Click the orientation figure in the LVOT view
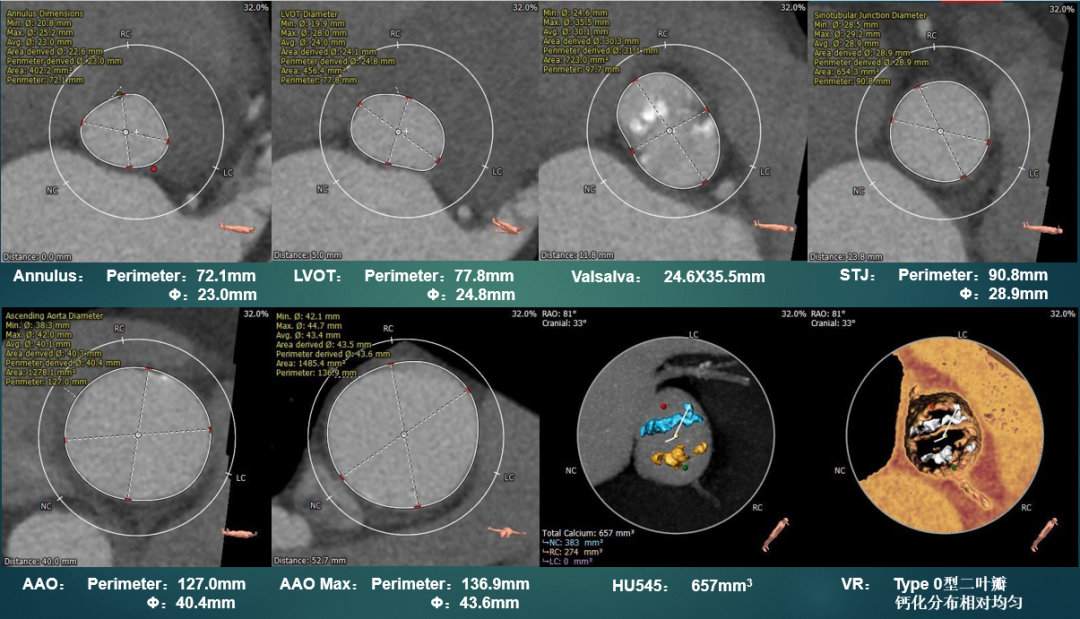The width and height of the screenshot is (1080, 619). coord(507,227)
